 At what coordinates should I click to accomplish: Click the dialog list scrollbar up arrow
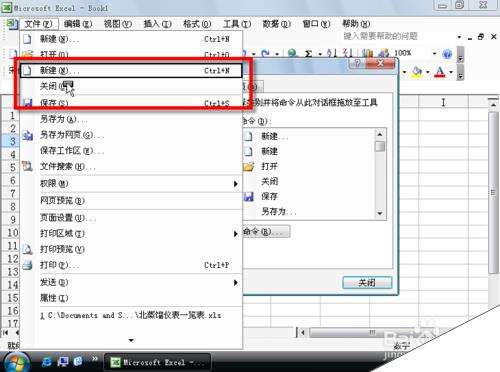pos(380,134)
